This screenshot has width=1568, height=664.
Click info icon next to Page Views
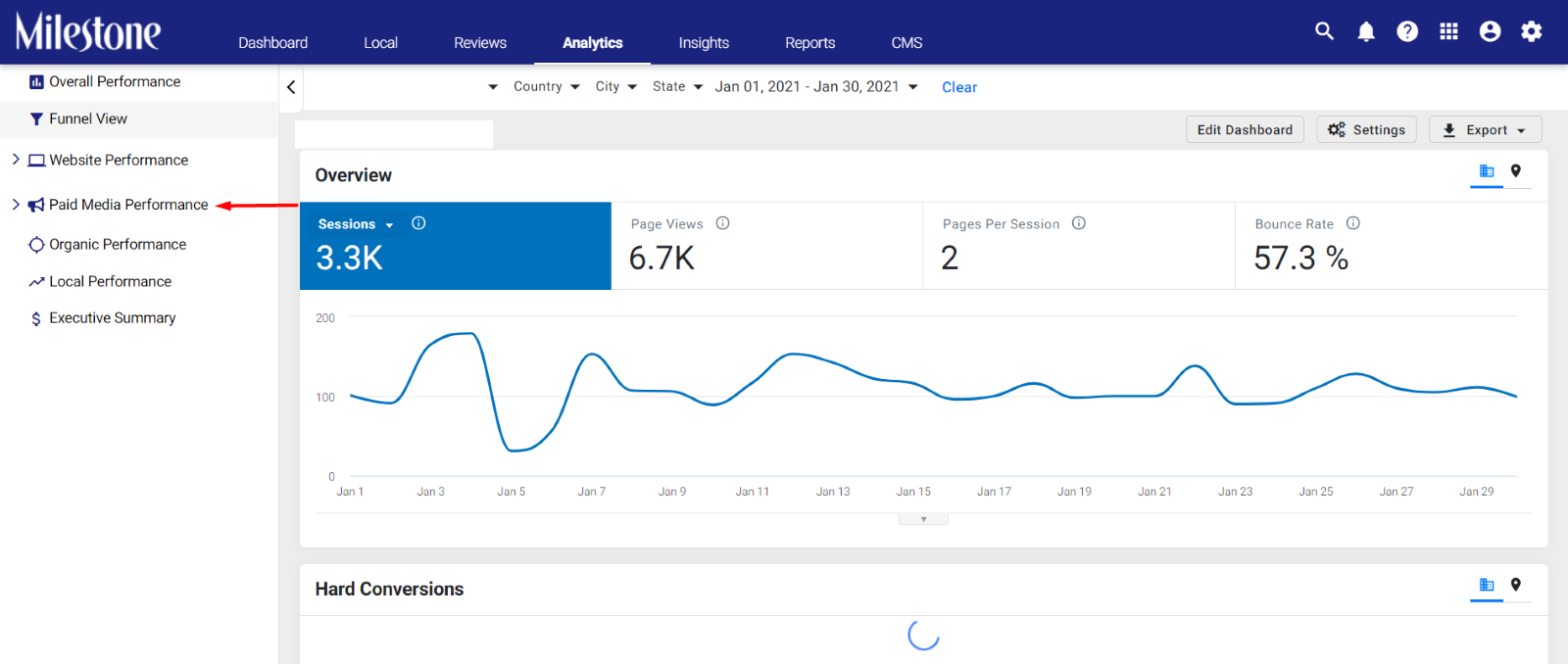point(722,223)
